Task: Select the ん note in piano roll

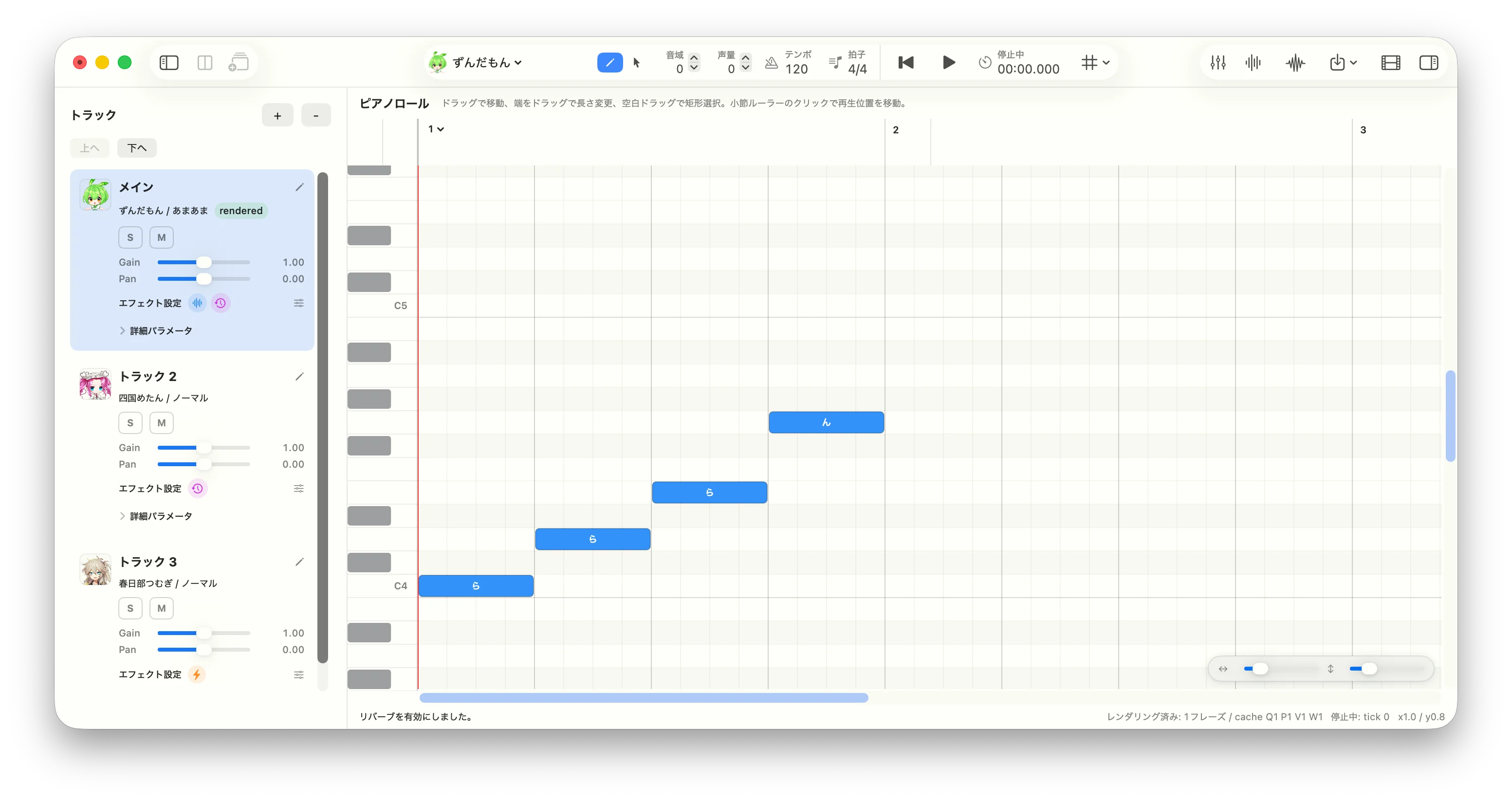Action: (x=826, y=422)
